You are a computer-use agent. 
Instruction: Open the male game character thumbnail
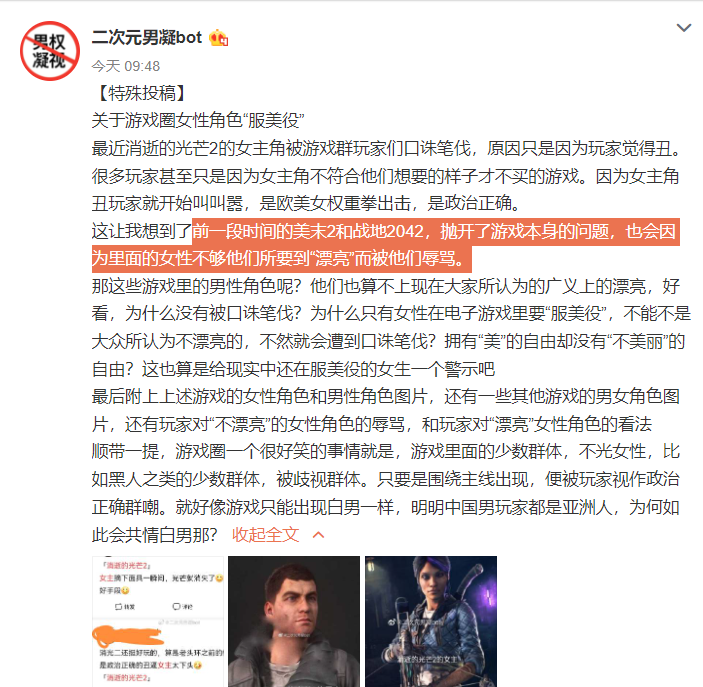294,621
